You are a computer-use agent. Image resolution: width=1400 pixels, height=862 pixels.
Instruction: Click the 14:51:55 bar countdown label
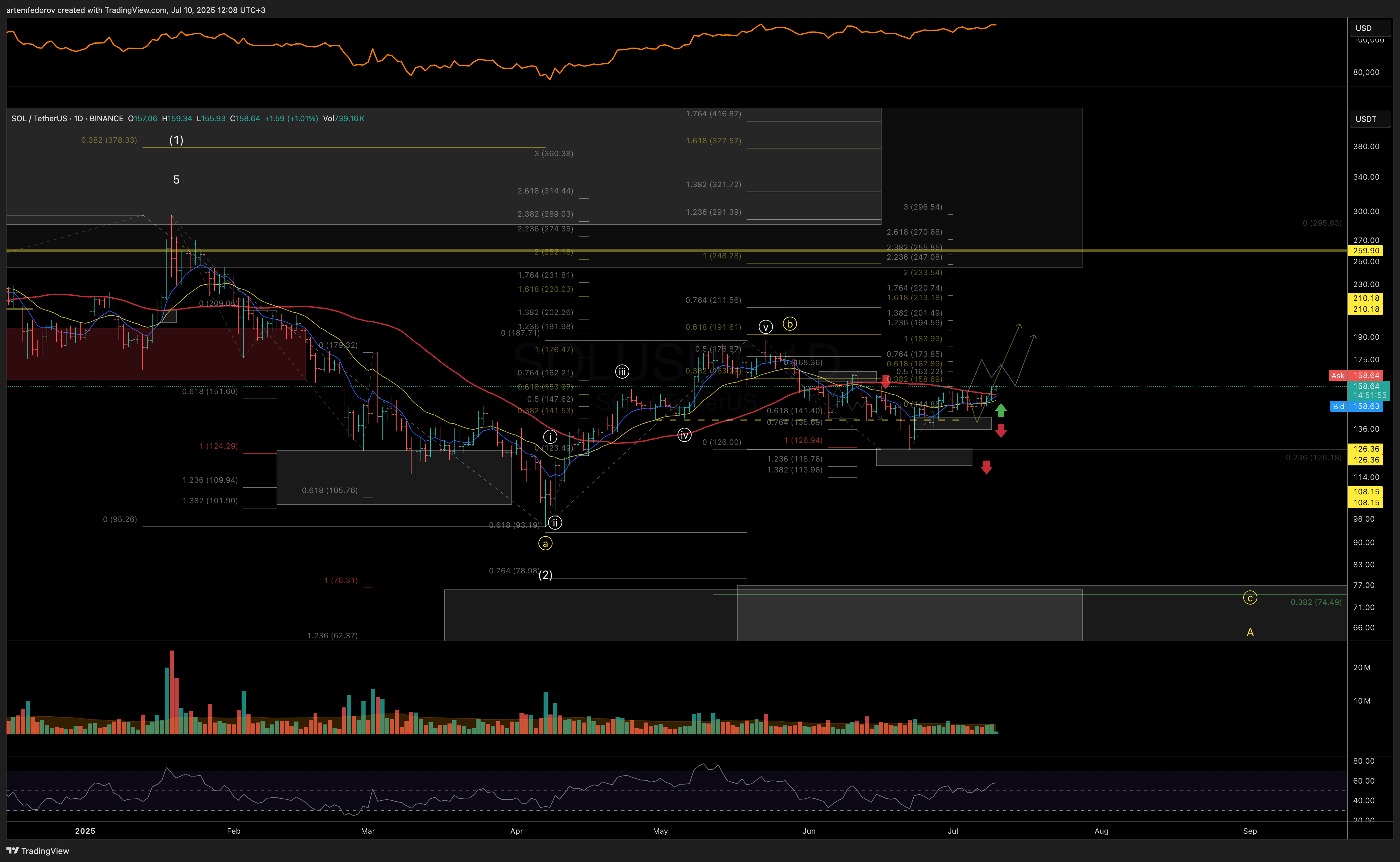[1370, 395]
